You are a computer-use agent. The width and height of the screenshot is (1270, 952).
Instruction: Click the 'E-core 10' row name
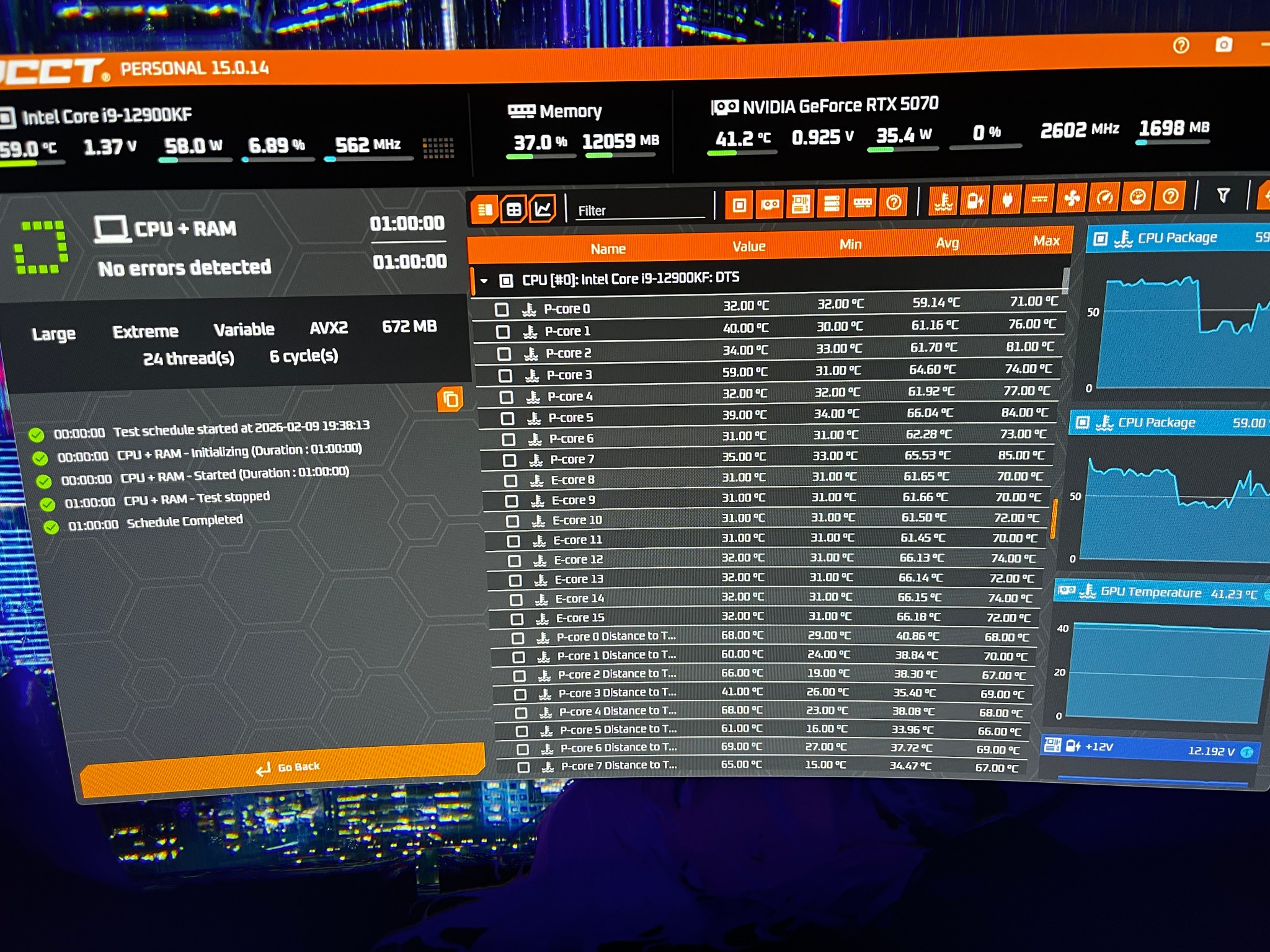pyautogui.click(x=577, y=520)
